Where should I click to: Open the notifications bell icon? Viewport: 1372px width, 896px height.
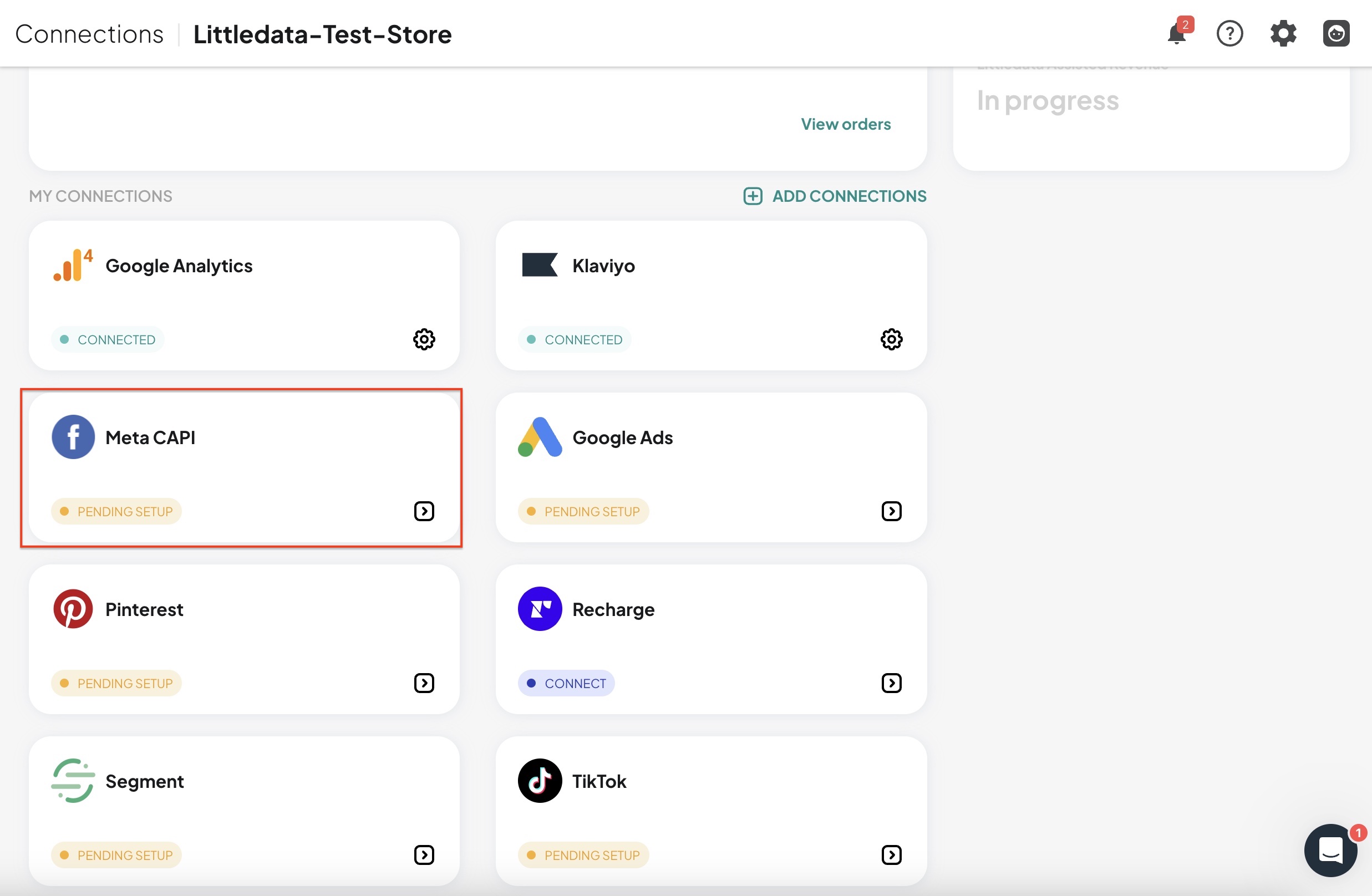(1178, 33)
